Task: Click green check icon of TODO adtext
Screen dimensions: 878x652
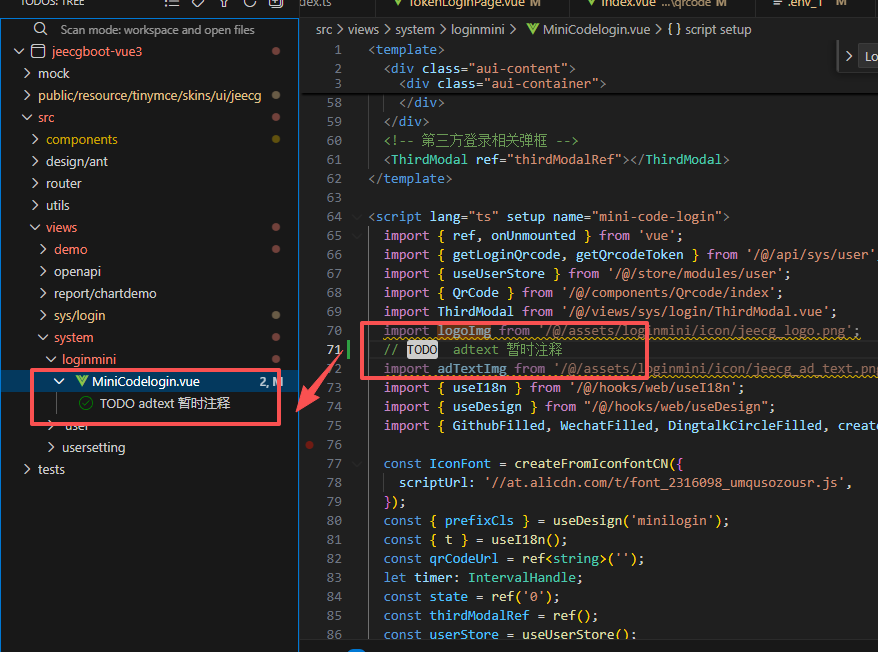Action: click(x=86, y=403)
